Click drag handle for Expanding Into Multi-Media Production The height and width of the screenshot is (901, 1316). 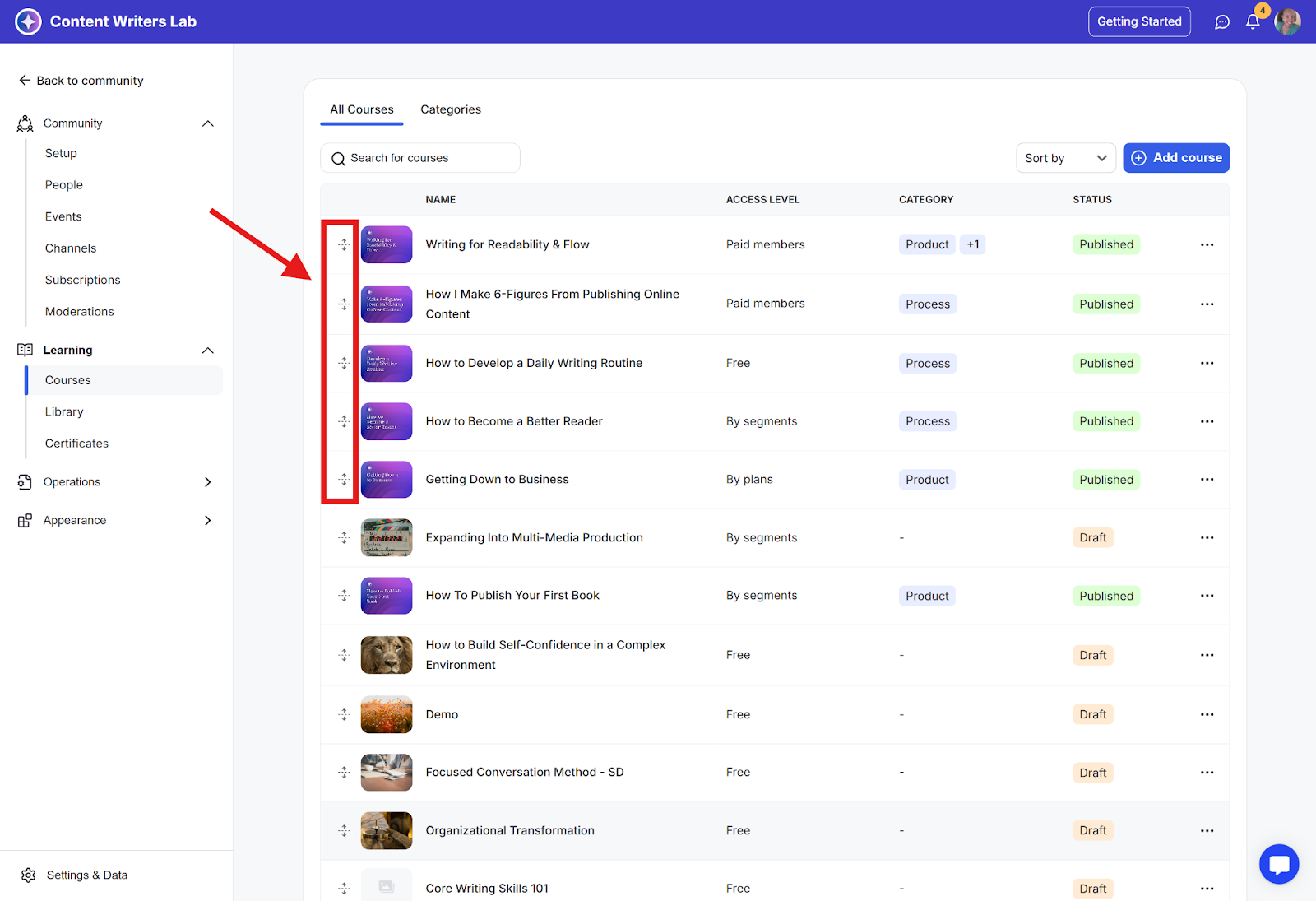tap(344, 538)
